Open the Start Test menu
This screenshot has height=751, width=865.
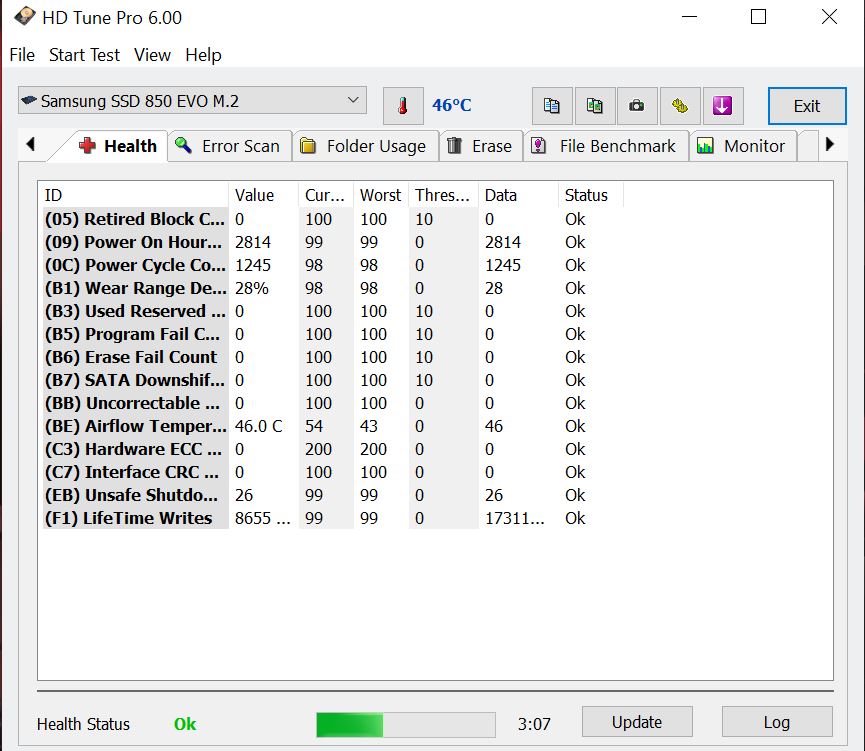click(84, 55)
